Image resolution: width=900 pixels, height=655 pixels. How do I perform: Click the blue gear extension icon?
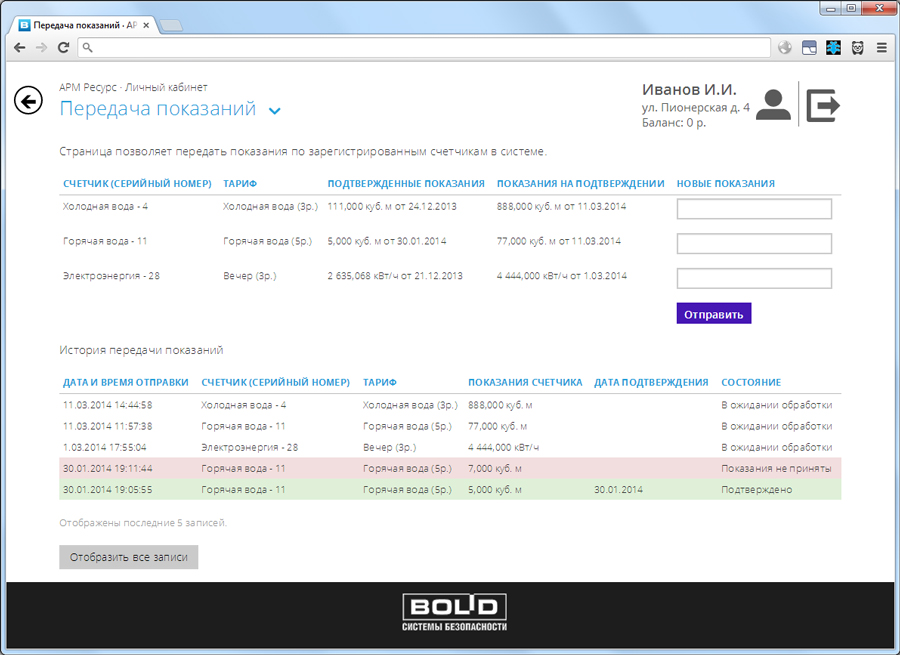833,47
